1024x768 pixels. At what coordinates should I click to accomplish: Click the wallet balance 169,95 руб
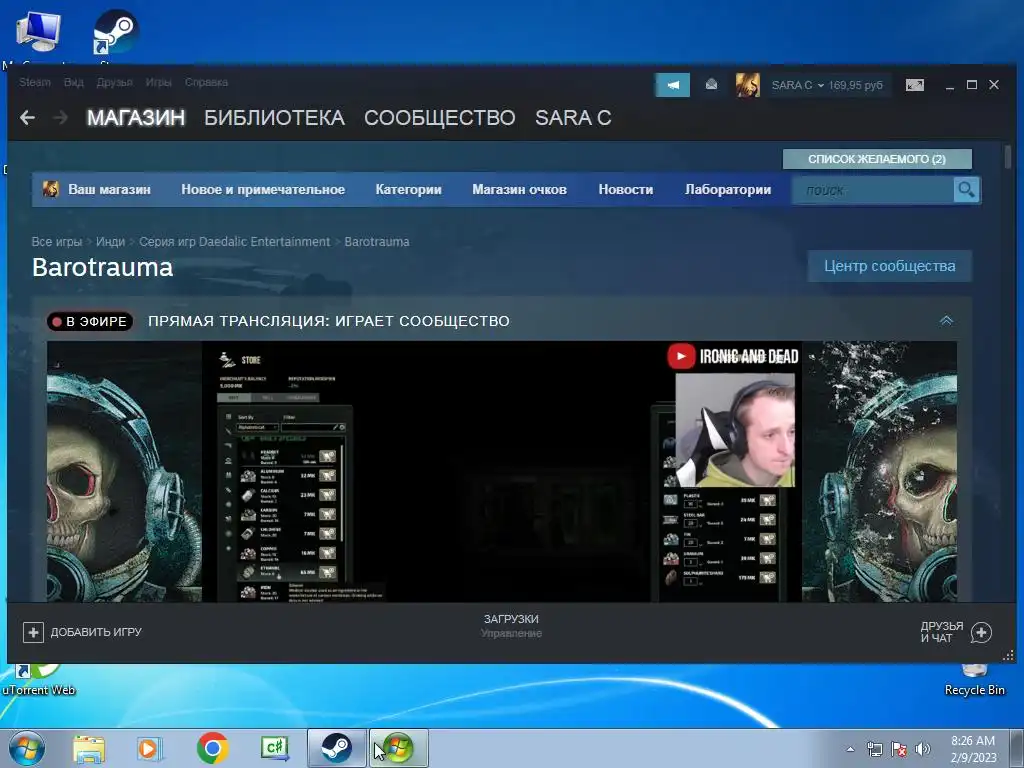[x=856, y=85]
